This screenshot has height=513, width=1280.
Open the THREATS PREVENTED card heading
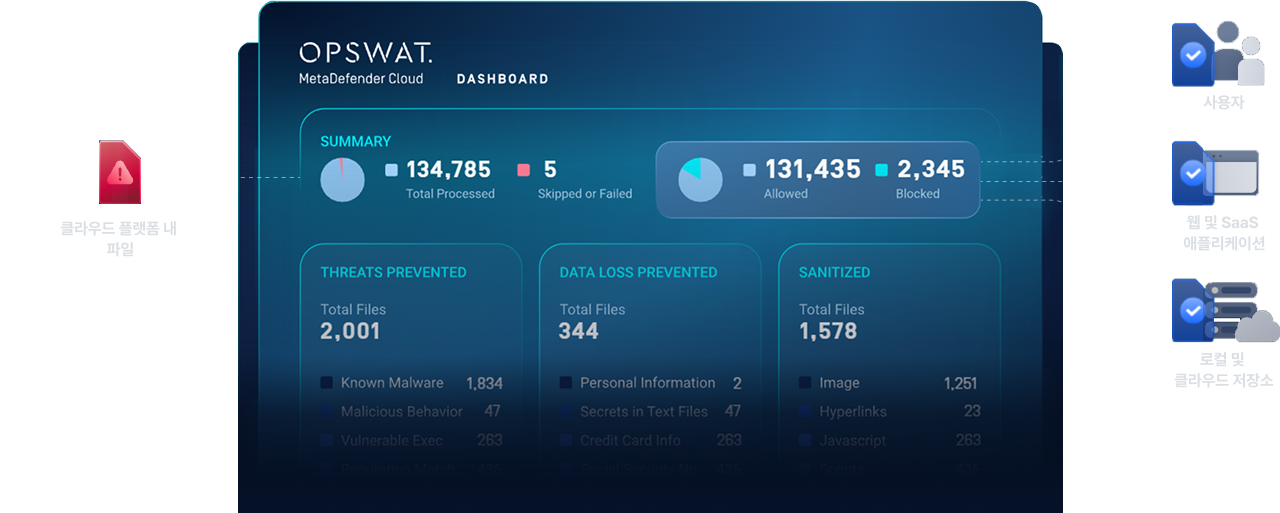click(393, 272)
